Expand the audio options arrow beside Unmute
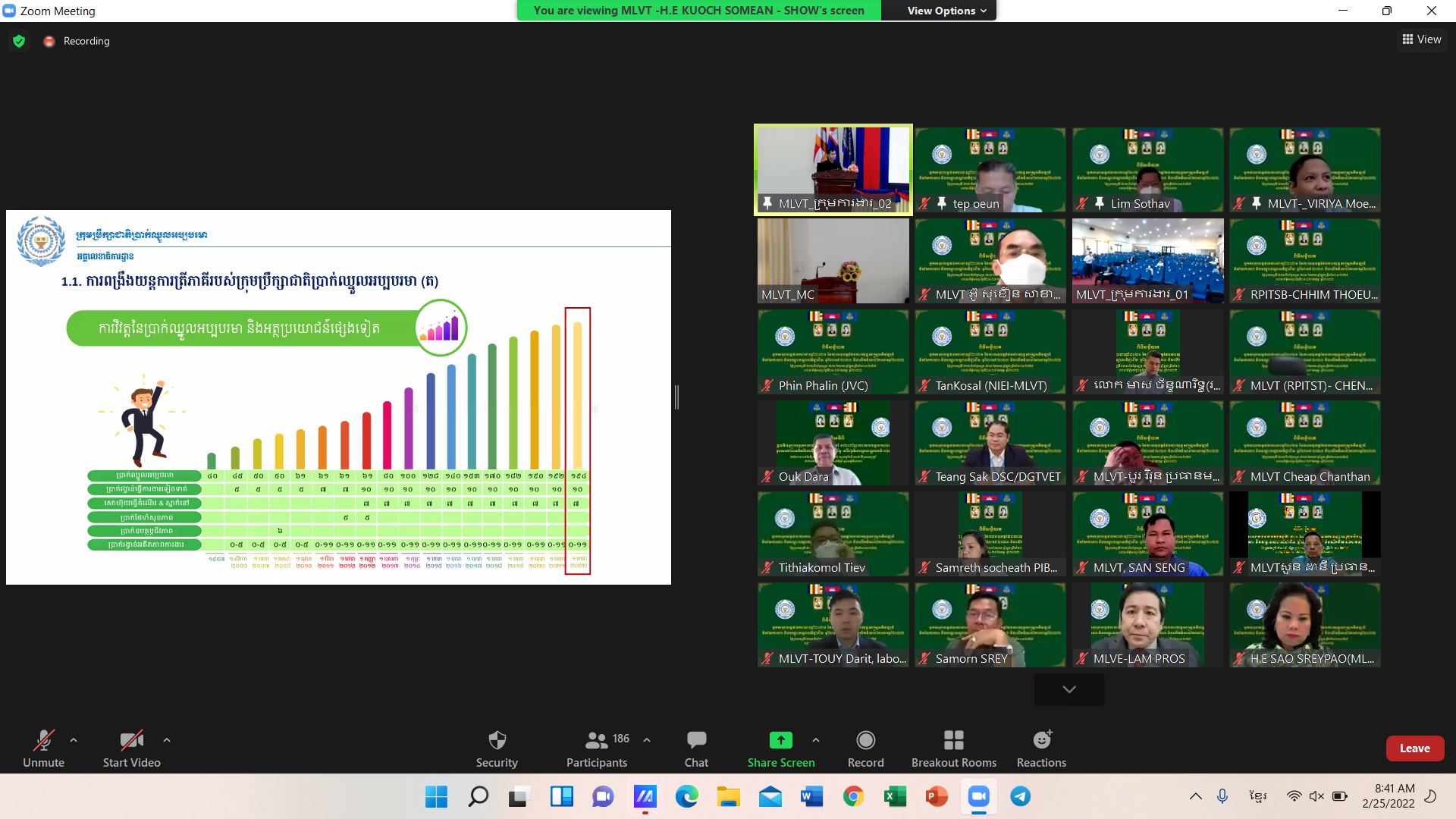Image resolution: width=1456 pixels, height=819 pixels. coord(74,739)
